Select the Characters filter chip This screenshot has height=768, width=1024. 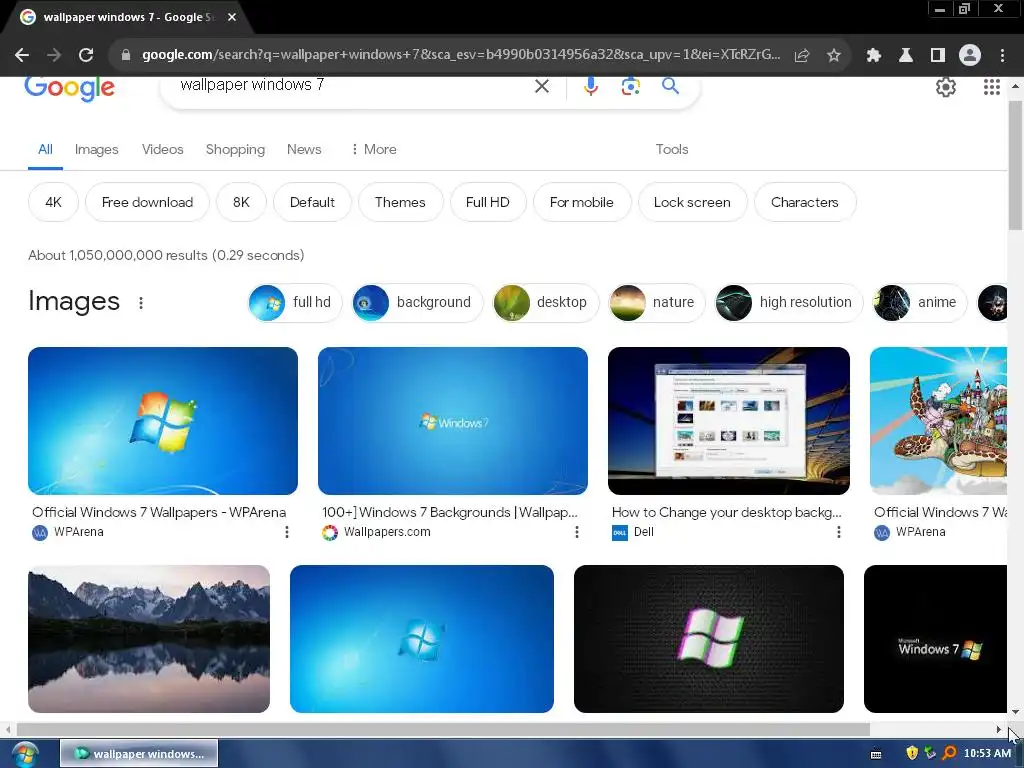[x=805, y=202]
